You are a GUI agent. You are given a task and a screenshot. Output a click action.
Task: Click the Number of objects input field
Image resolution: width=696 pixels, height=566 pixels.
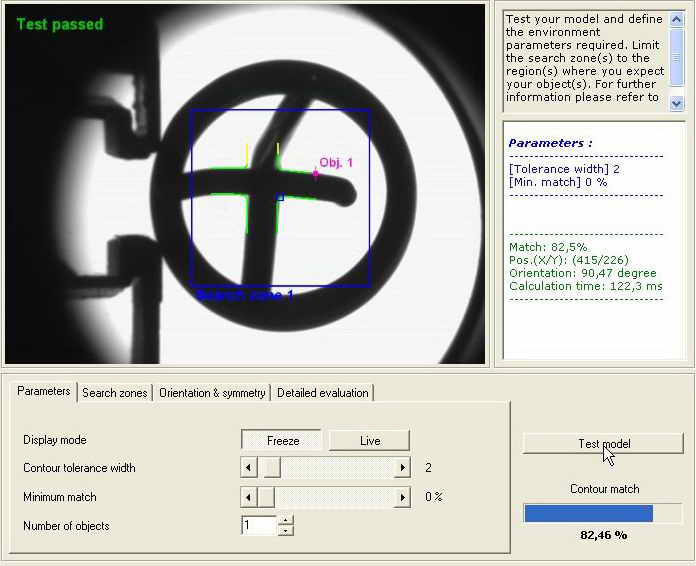(x=258, y=526)
